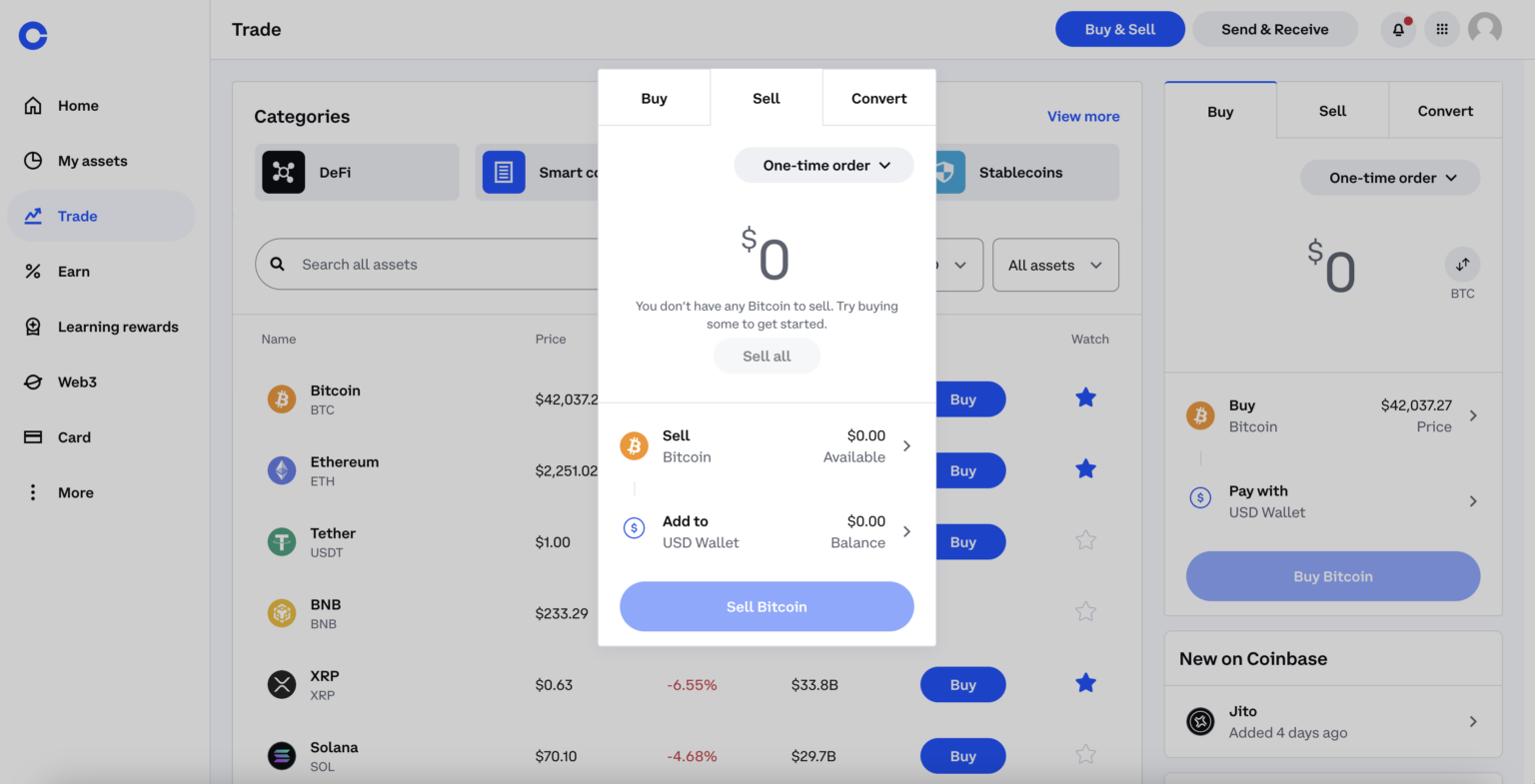Click the Ethereum coin icon
Screen dimensions: 1535x784
[282, 470]
